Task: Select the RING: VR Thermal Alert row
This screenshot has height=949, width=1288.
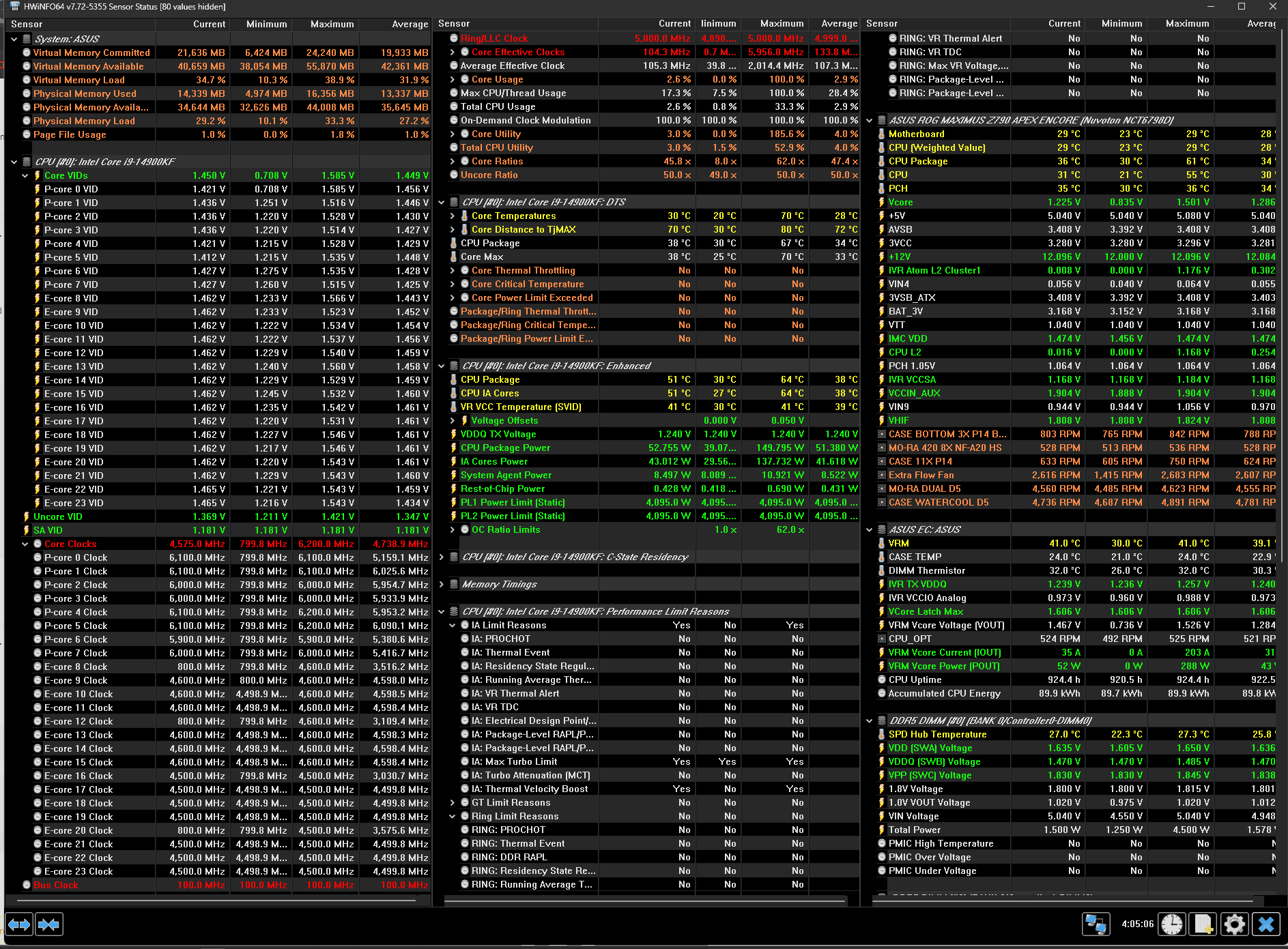Action: click(x=1070, y=38)
